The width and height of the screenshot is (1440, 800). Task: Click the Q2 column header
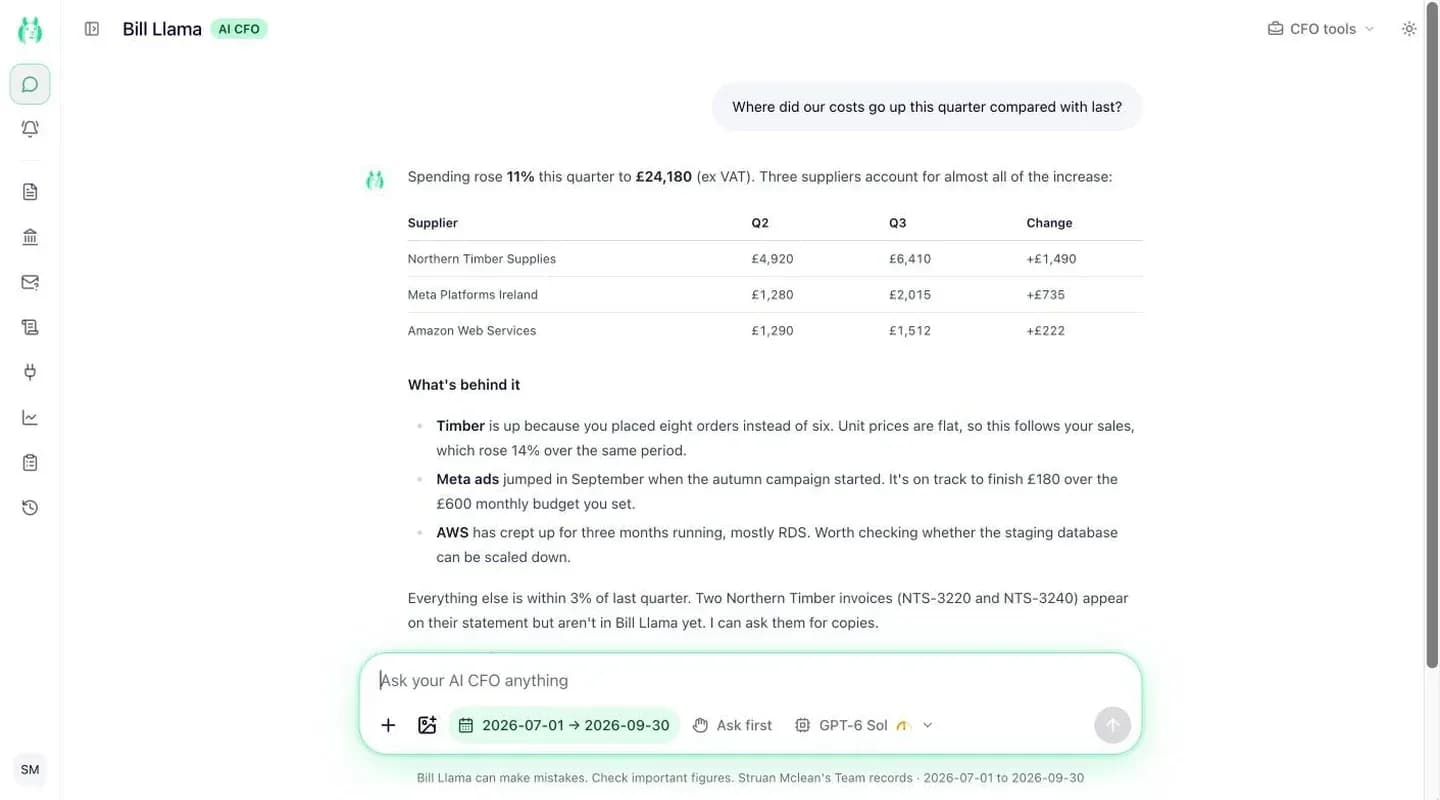coord(760,223)
